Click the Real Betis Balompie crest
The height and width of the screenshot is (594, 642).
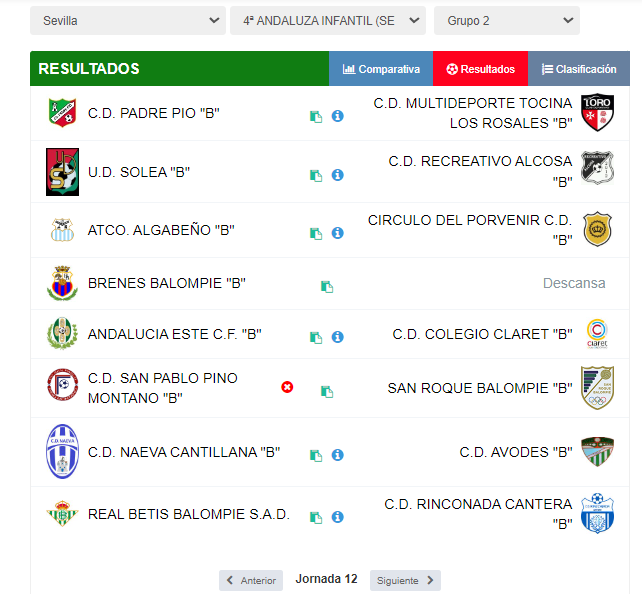(62, 513)
